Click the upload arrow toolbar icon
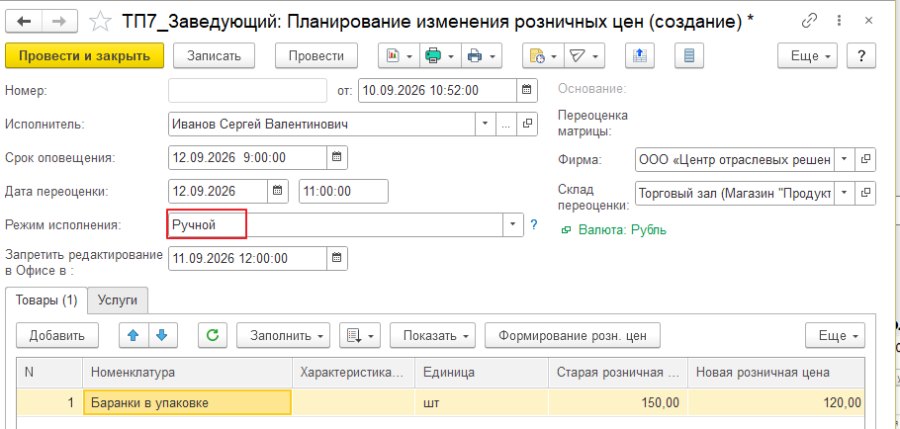Image resolution: width=900 pixels, height=429 pixels. (x=639, y=56)
